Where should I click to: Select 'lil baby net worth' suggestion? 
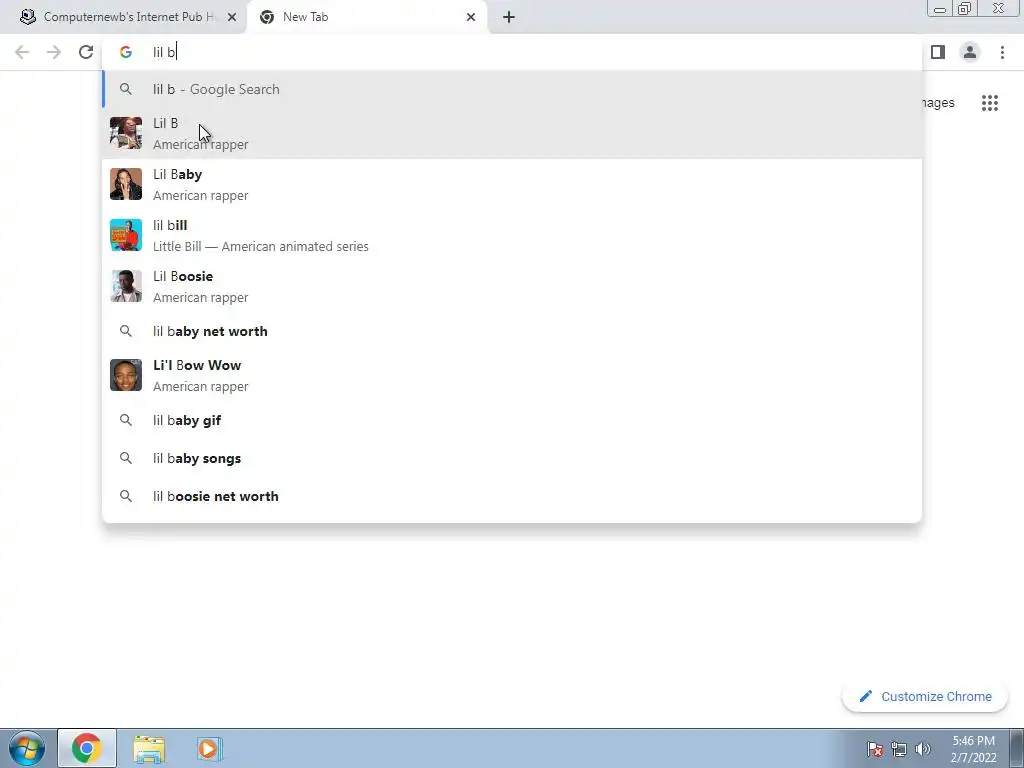pos(512,331)
